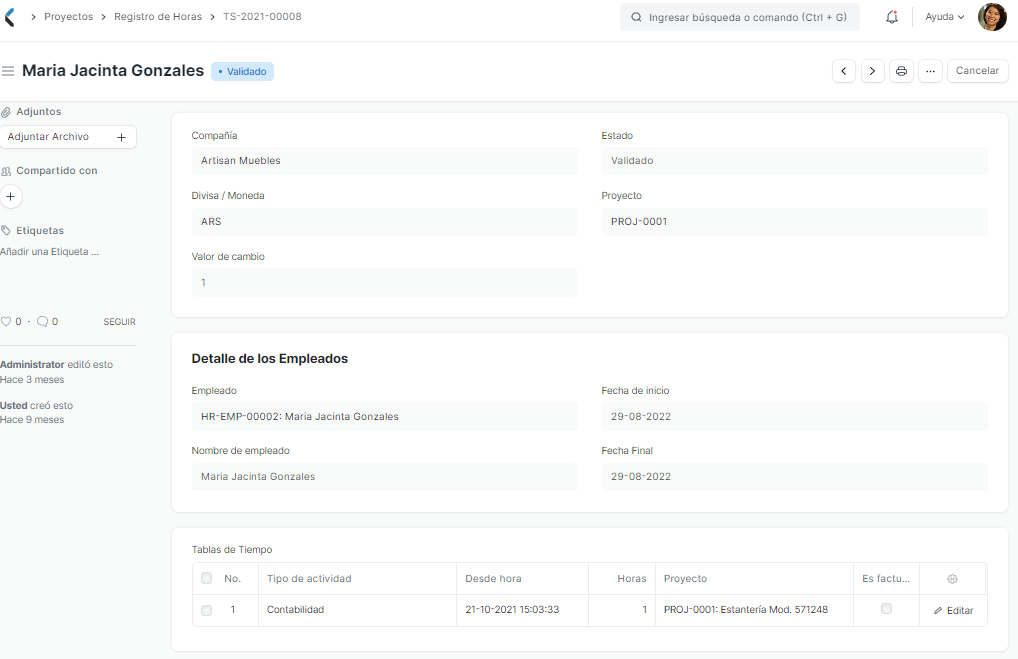Click the plus icon on Adjuntar Archivo
The height and width of the screenshot is (659, 1018).
click(121, 137)
